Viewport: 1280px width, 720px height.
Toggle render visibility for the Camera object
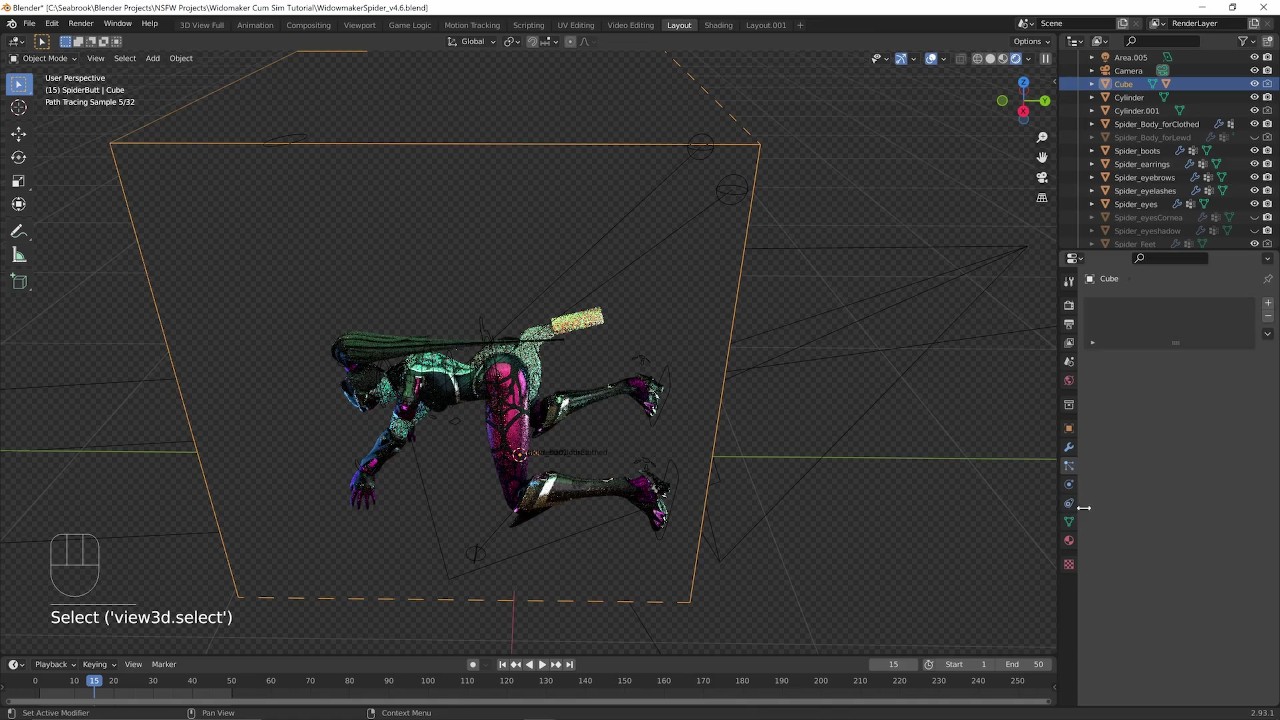pos(1266,71)
